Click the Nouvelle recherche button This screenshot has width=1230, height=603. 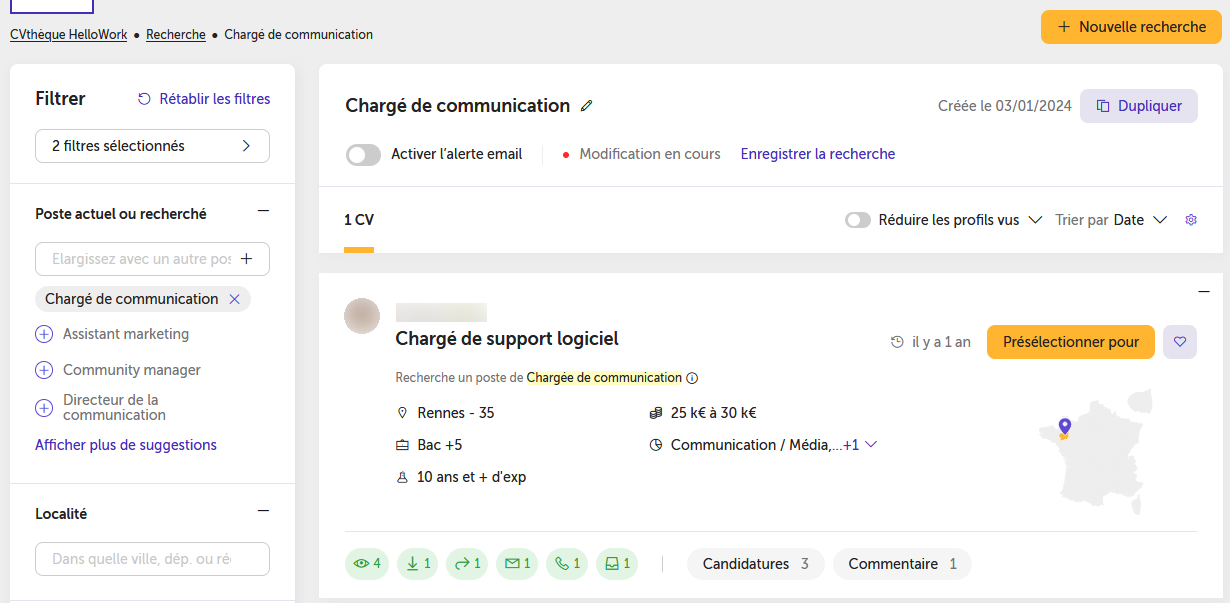click(x=1131, y=27)
